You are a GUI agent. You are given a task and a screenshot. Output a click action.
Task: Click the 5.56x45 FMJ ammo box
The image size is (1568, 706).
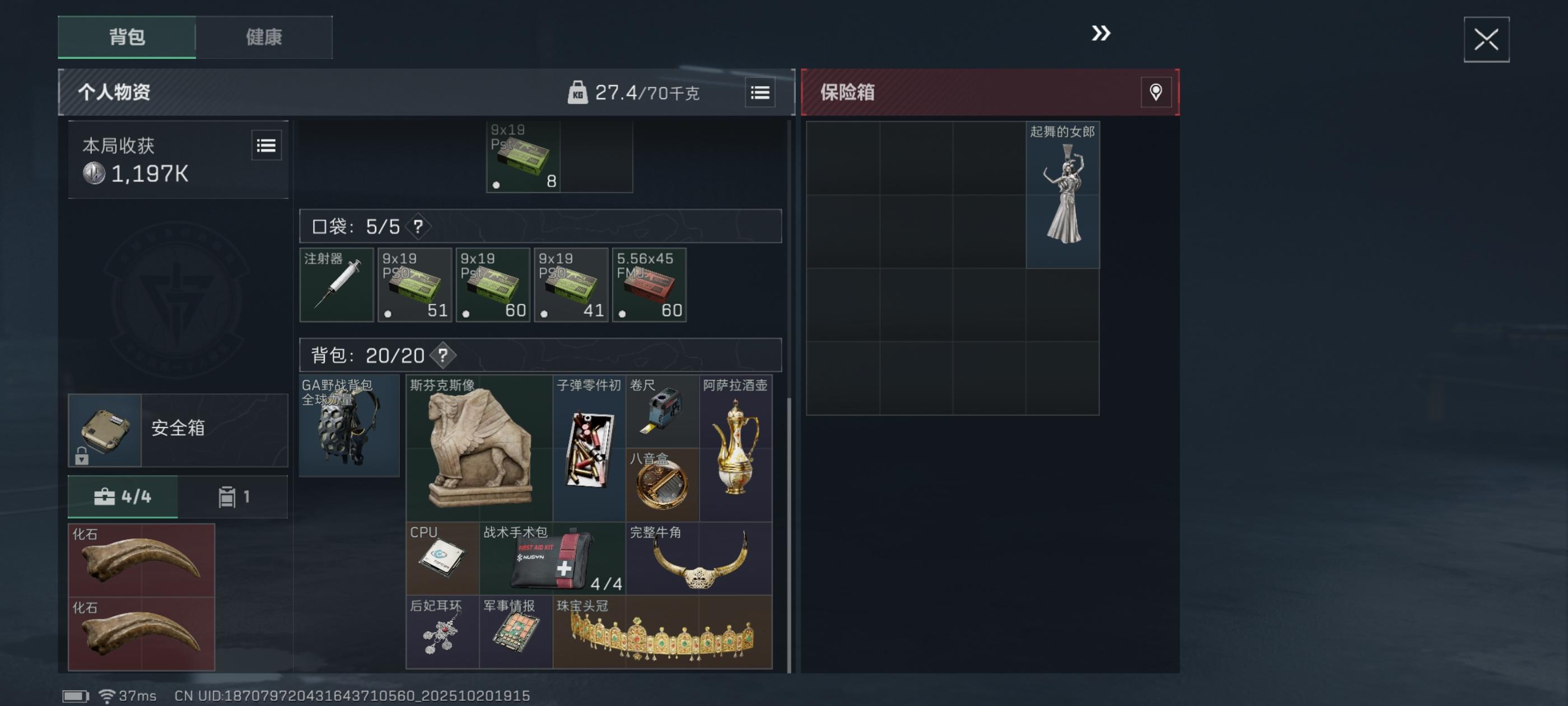(x=649, y=285)
